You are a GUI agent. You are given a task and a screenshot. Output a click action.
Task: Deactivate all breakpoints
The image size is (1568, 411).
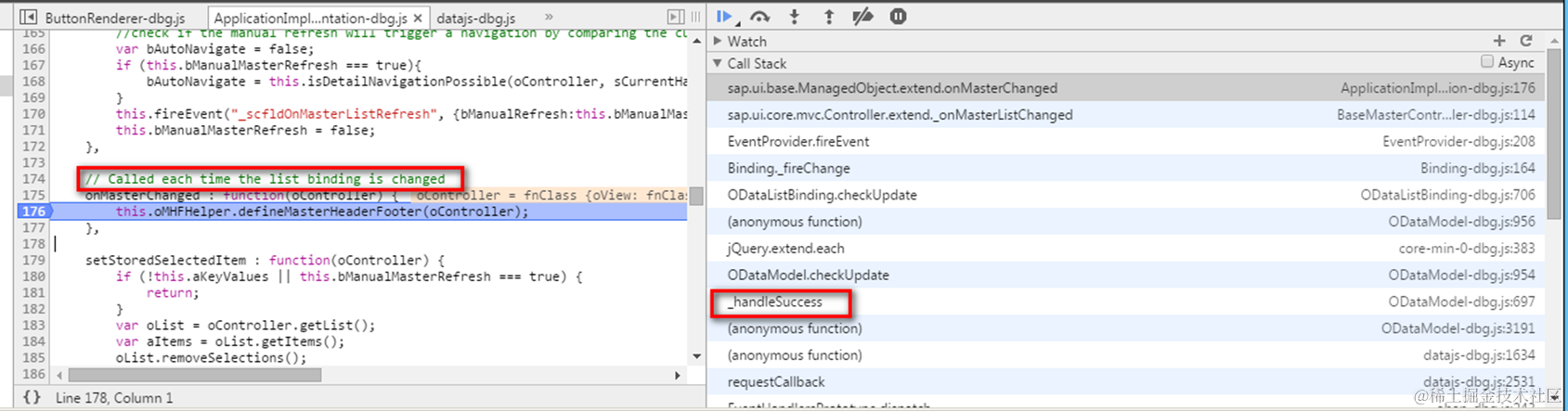click(862, 17)
